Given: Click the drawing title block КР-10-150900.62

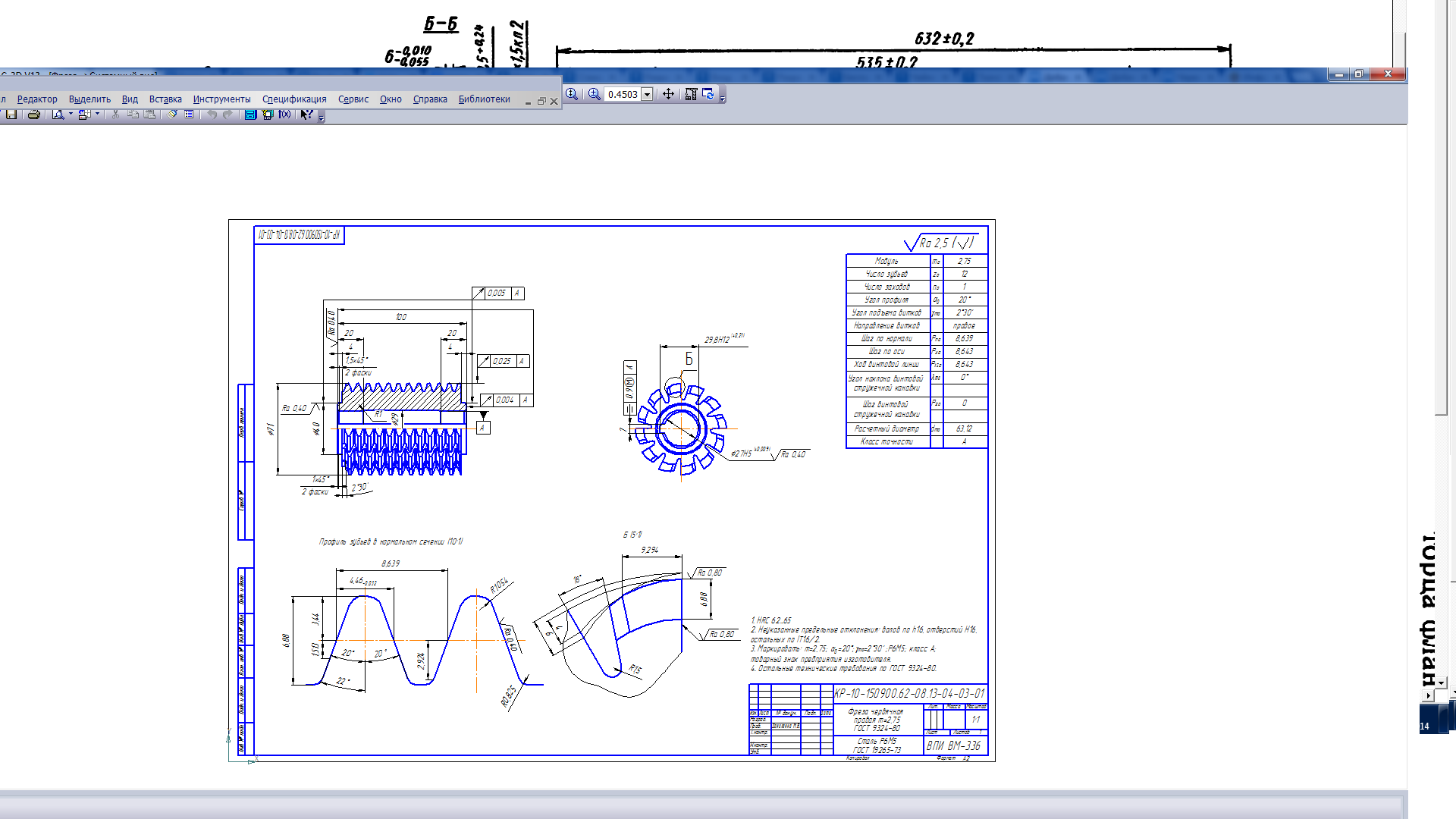Looking at the screenshot, I should coord(909,693).
